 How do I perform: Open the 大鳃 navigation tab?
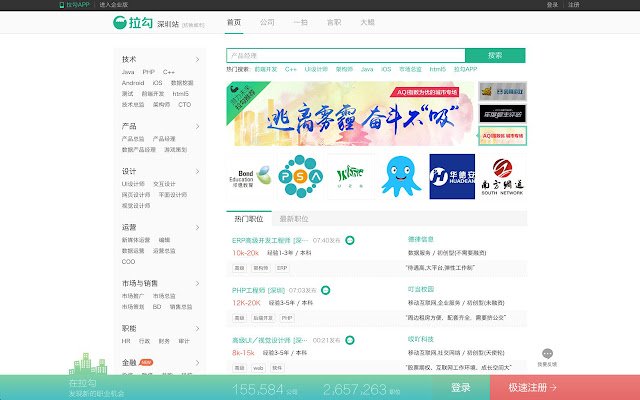tap(367, 22)
